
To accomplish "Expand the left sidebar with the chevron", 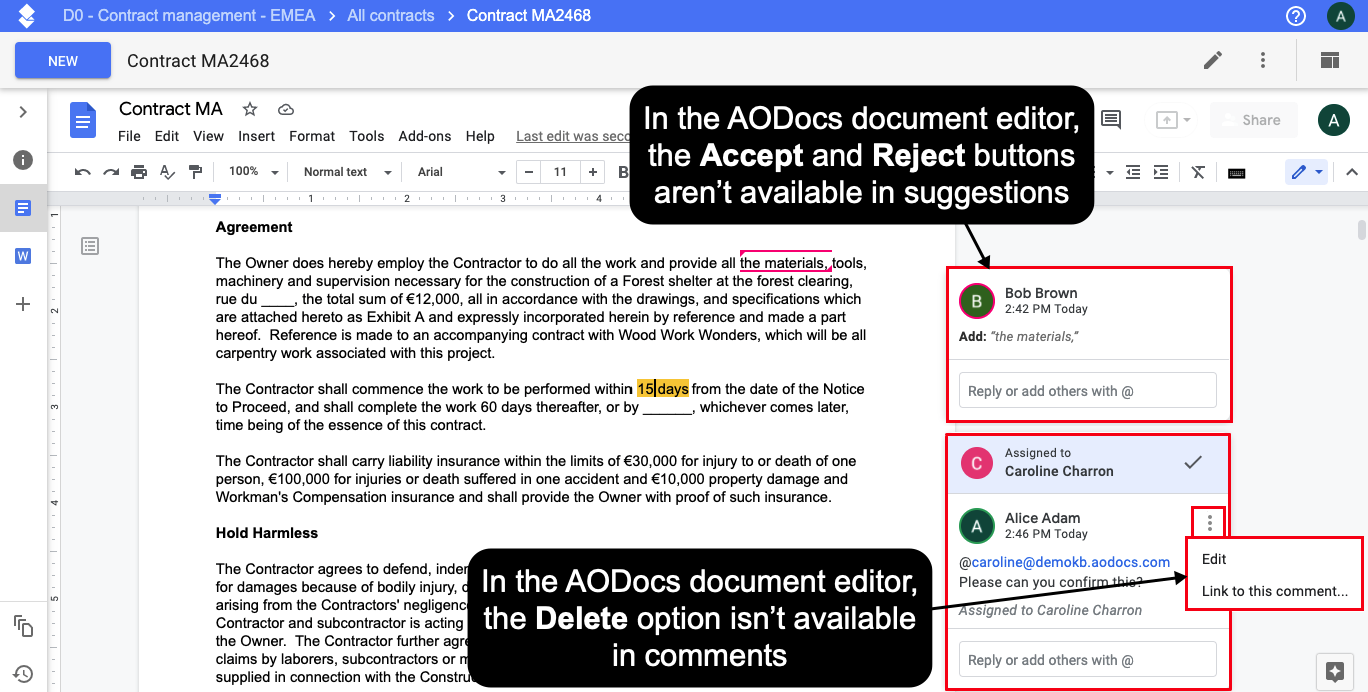I will 23,112.
